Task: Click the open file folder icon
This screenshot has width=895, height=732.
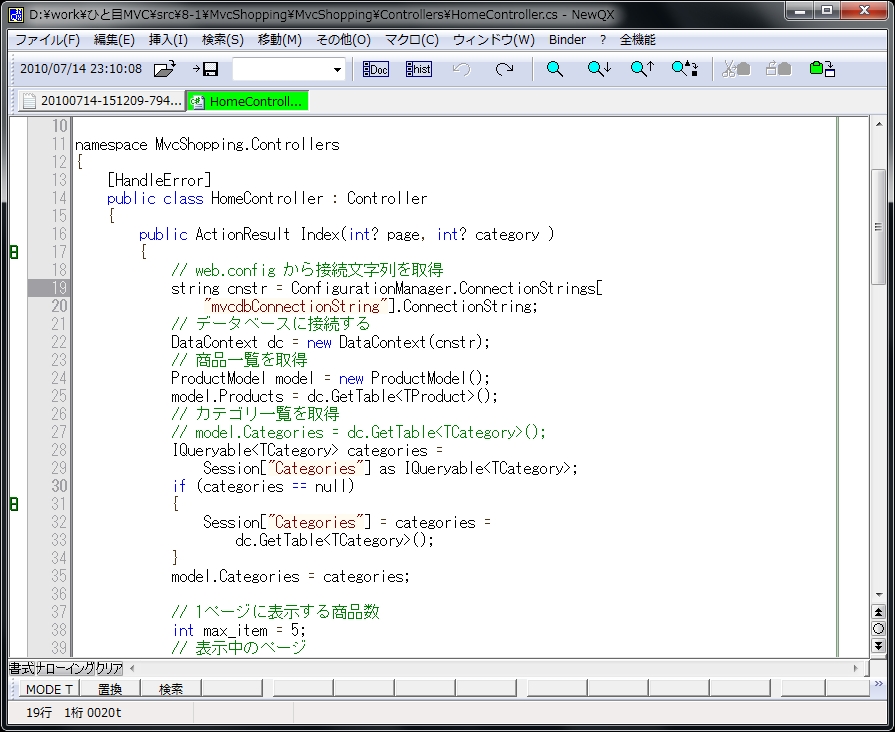Action: 165,69
